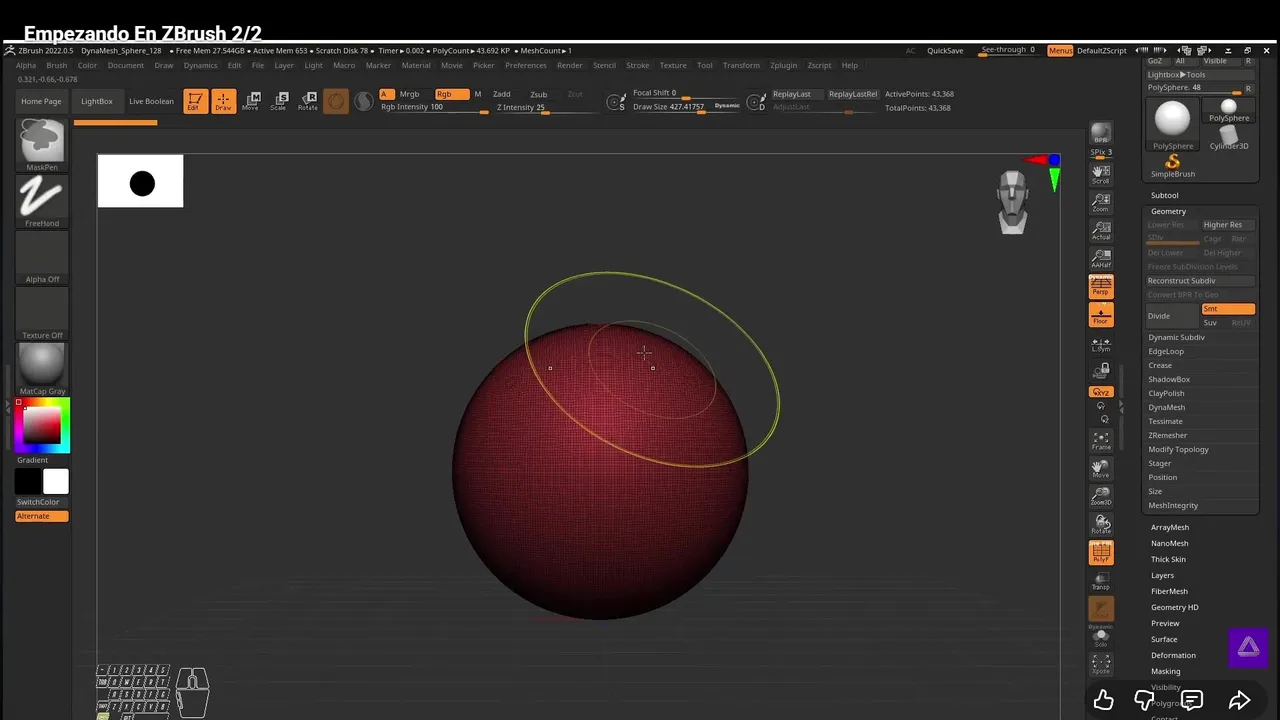Toggle Solo mode
This screenshot has height=720, width=1280.
coord(1101,636)
